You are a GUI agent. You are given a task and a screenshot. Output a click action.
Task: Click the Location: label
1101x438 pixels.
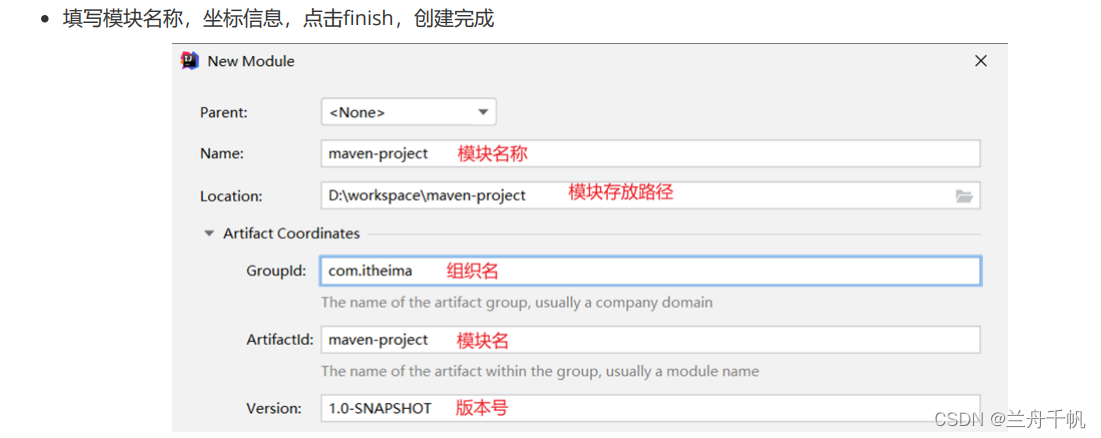point(231,197)
